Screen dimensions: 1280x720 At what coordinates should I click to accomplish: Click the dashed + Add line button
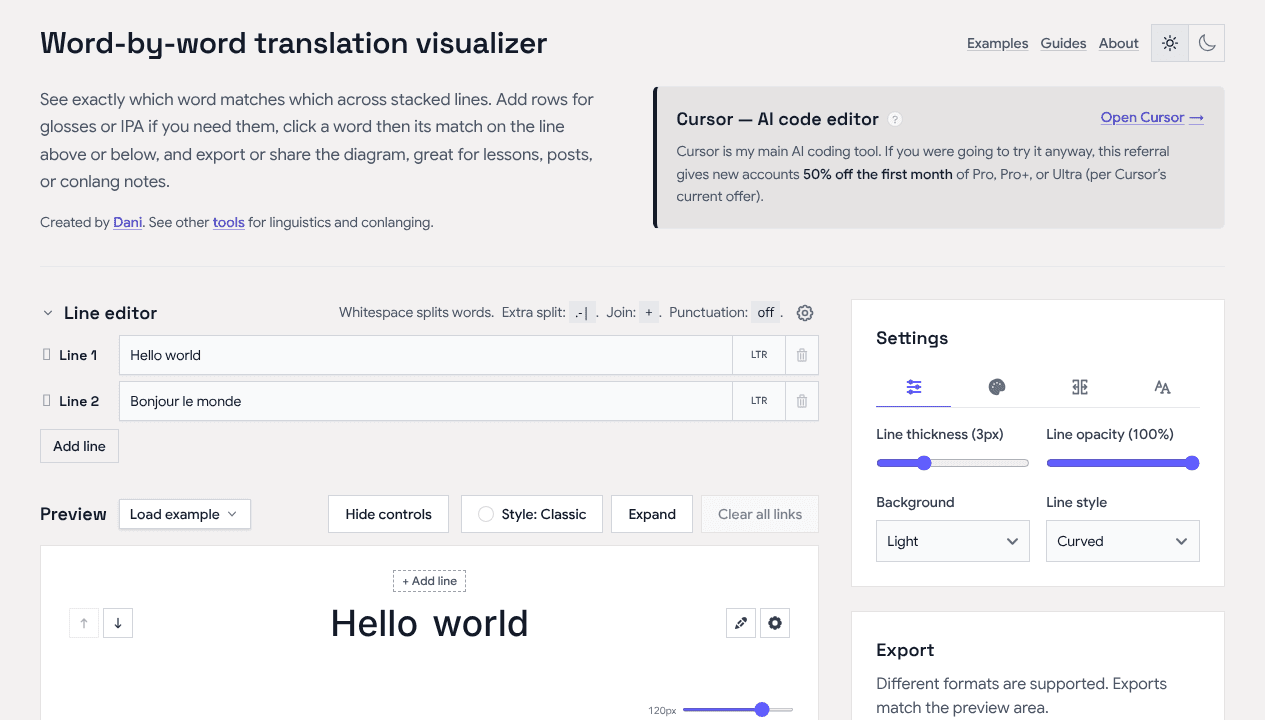point(429,581)
